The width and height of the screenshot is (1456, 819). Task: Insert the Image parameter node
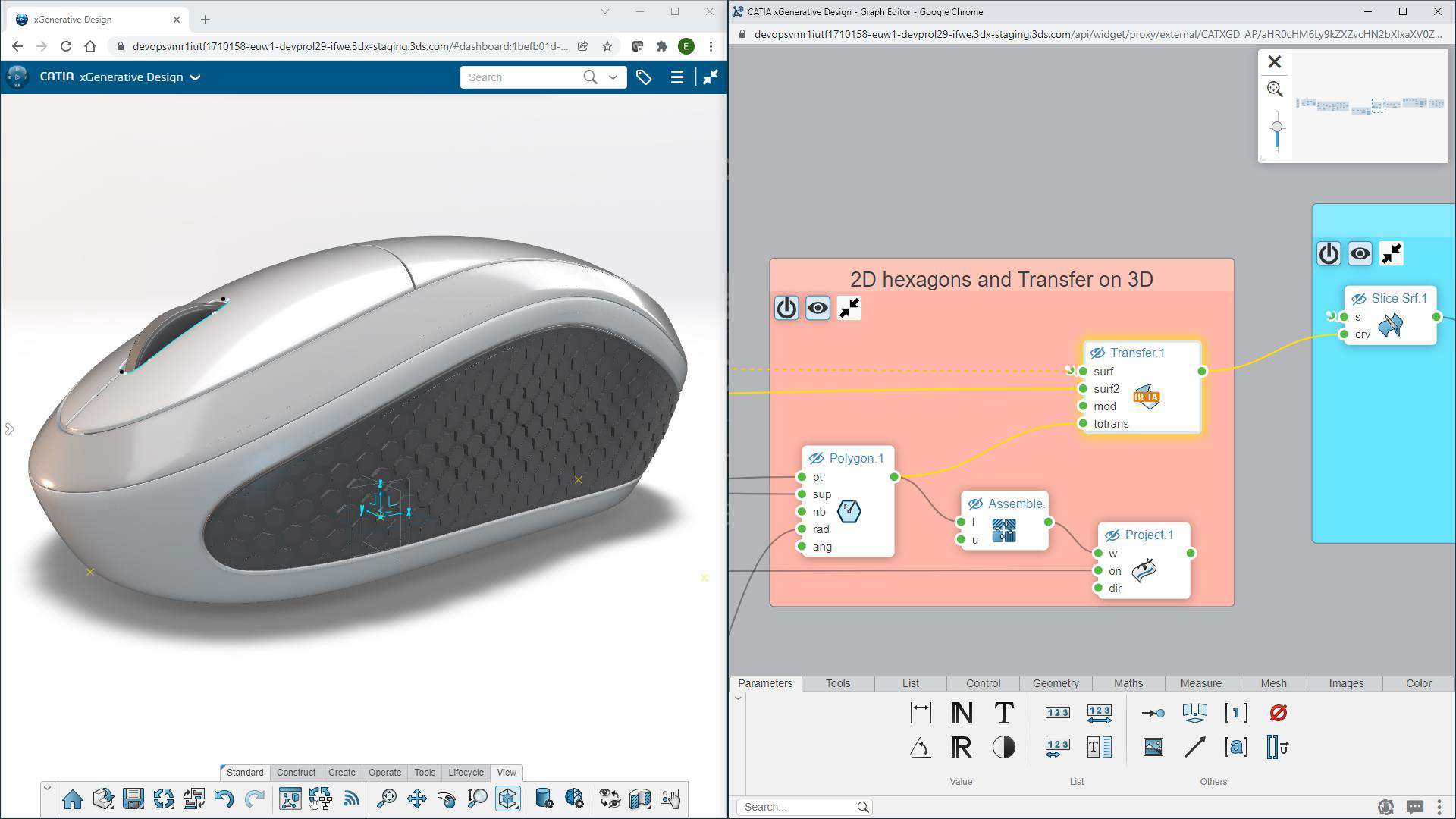click(x=1153, y=748)
